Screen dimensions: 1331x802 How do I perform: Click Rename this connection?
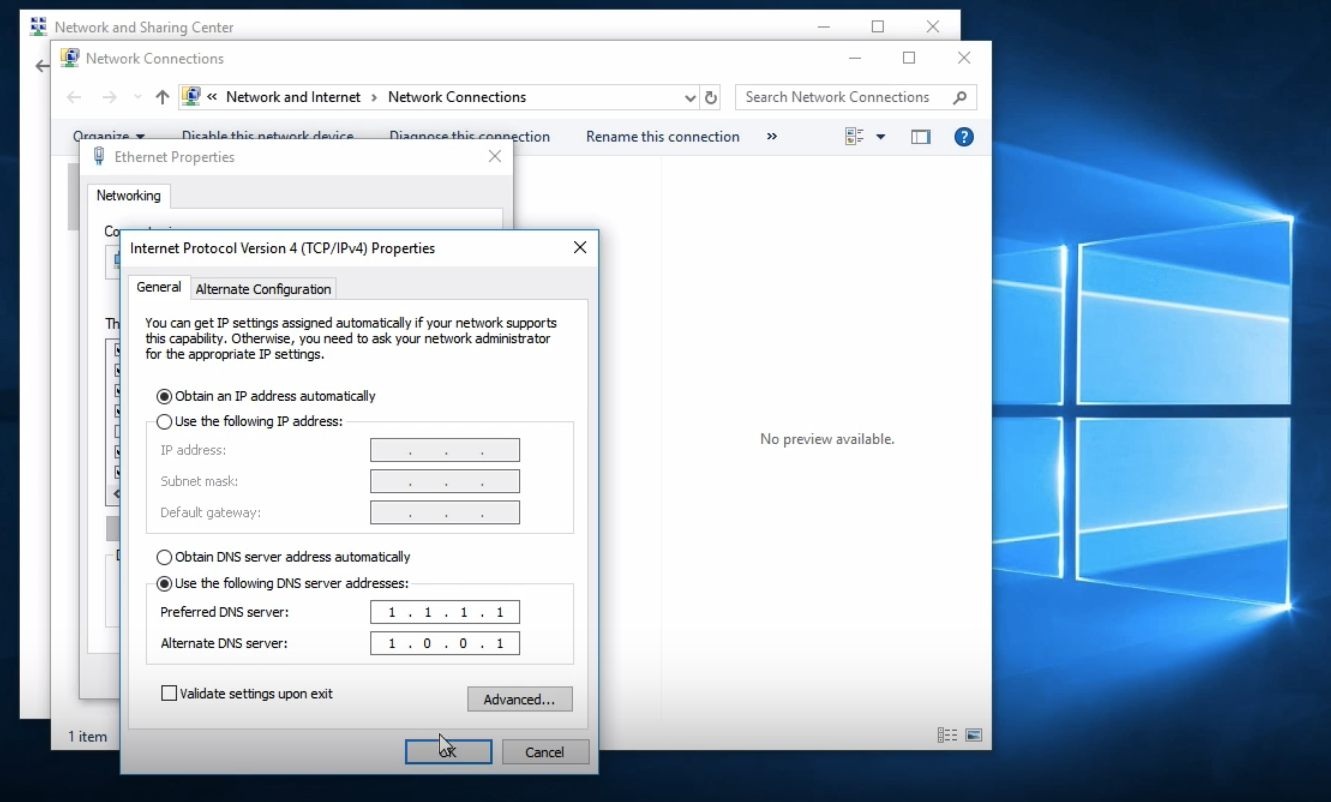[663, 136]
